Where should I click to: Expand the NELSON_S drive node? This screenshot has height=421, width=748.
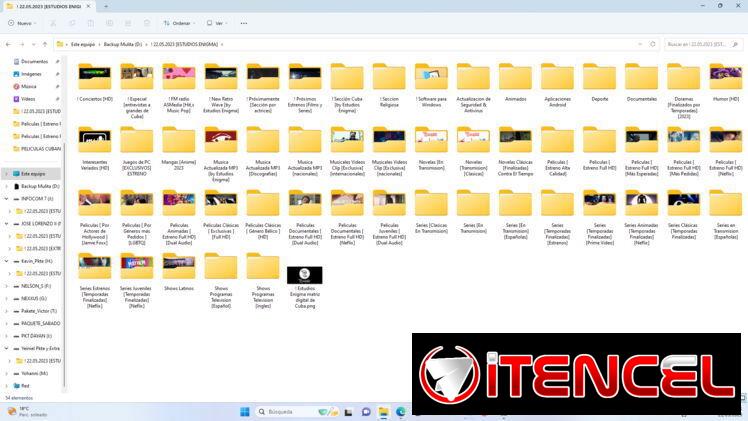click(x=6, y=286)
